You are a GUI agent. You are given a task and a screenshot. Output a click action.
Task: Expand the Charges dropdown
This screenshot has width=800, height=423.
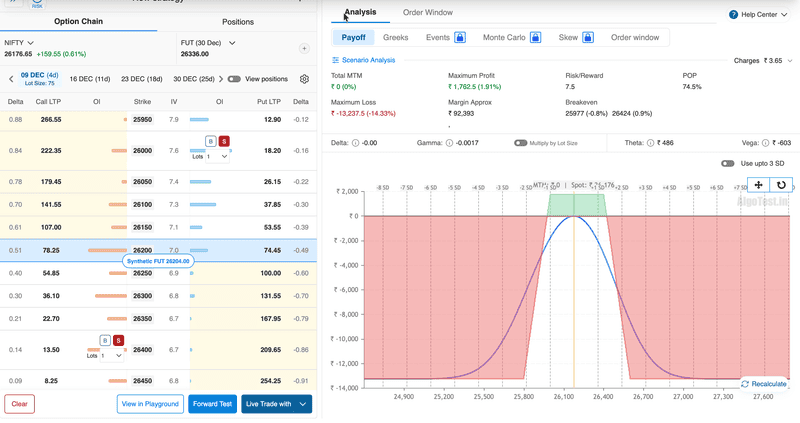click(790, 60)
